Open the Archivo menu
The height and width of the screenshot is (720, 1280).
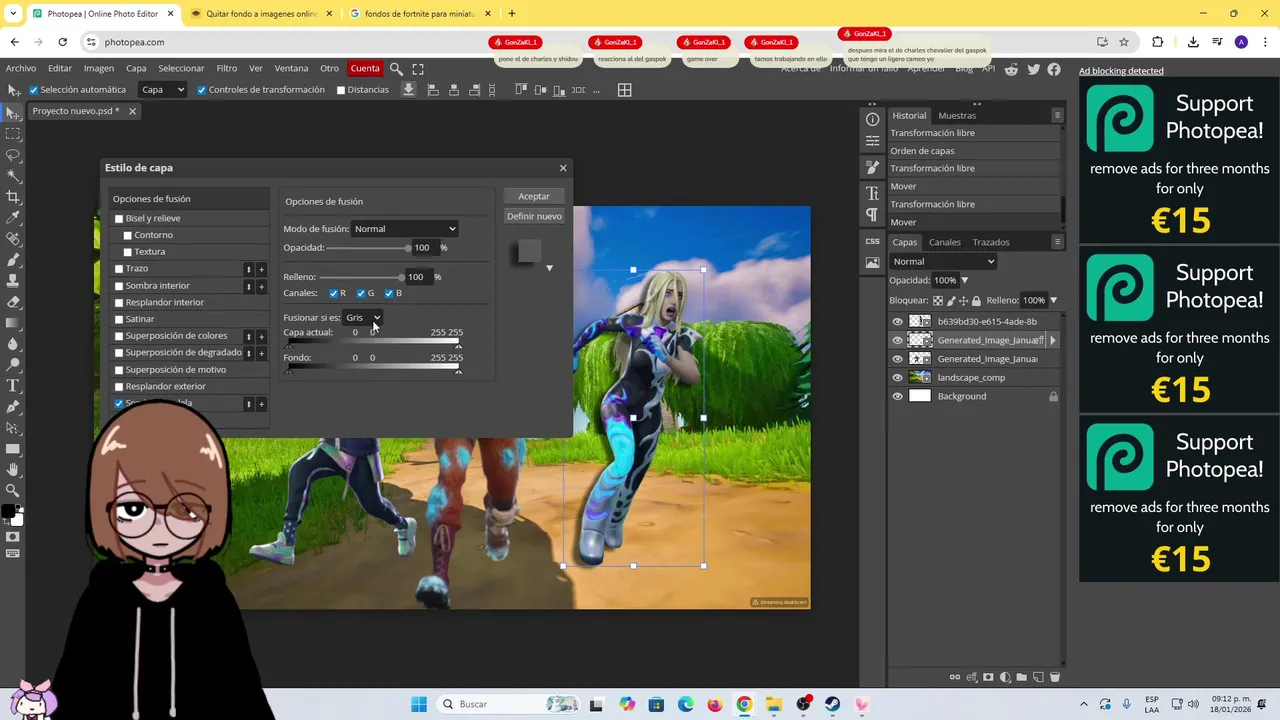pyautogui.click(x=21, y=69)
